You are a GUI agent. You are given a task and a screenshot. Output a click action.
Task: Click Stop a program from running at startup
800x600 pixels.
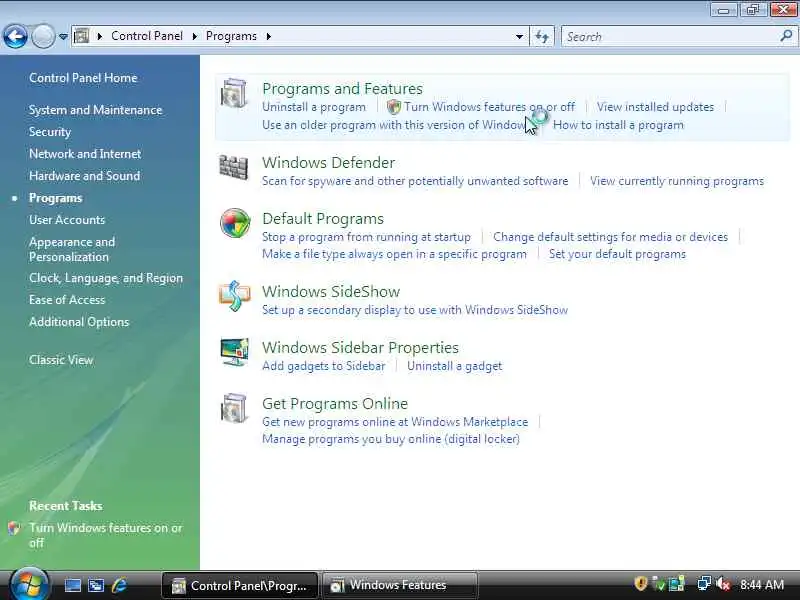pyautogui.click(x=366, y=237)
